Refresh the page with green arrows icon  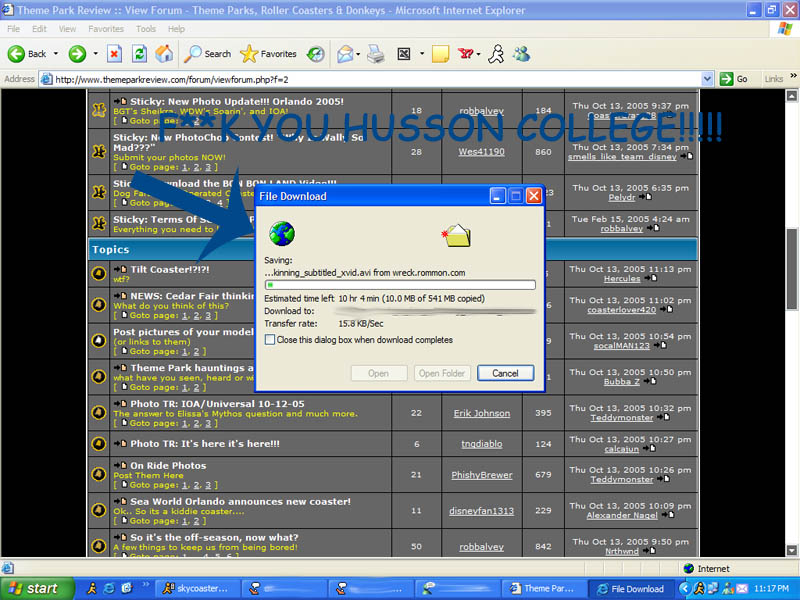point(139,54)
